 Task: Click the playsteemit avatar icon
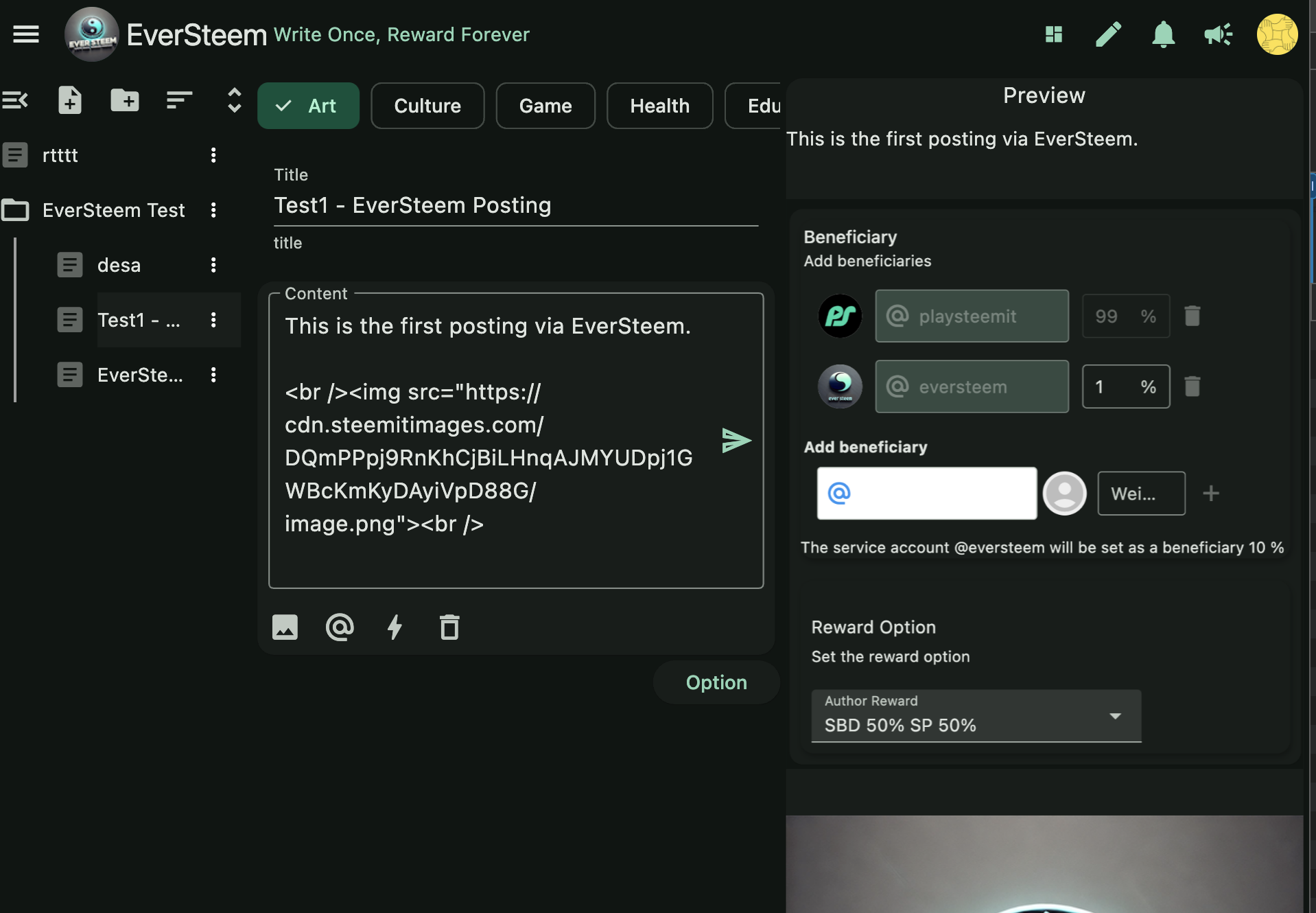pos(840,316)
